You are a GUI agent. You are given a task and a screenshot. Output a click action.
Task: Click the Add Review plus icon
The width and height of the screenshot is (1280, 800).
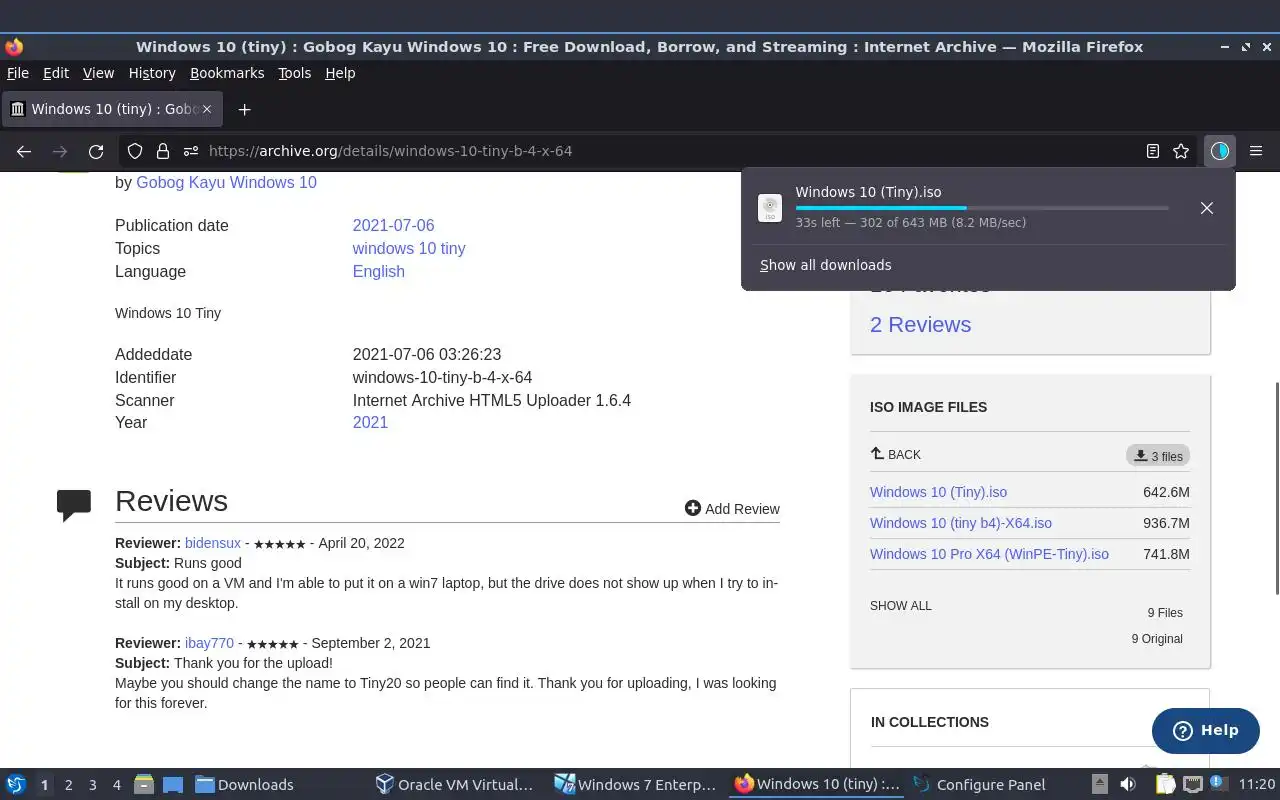pos(692,508)
